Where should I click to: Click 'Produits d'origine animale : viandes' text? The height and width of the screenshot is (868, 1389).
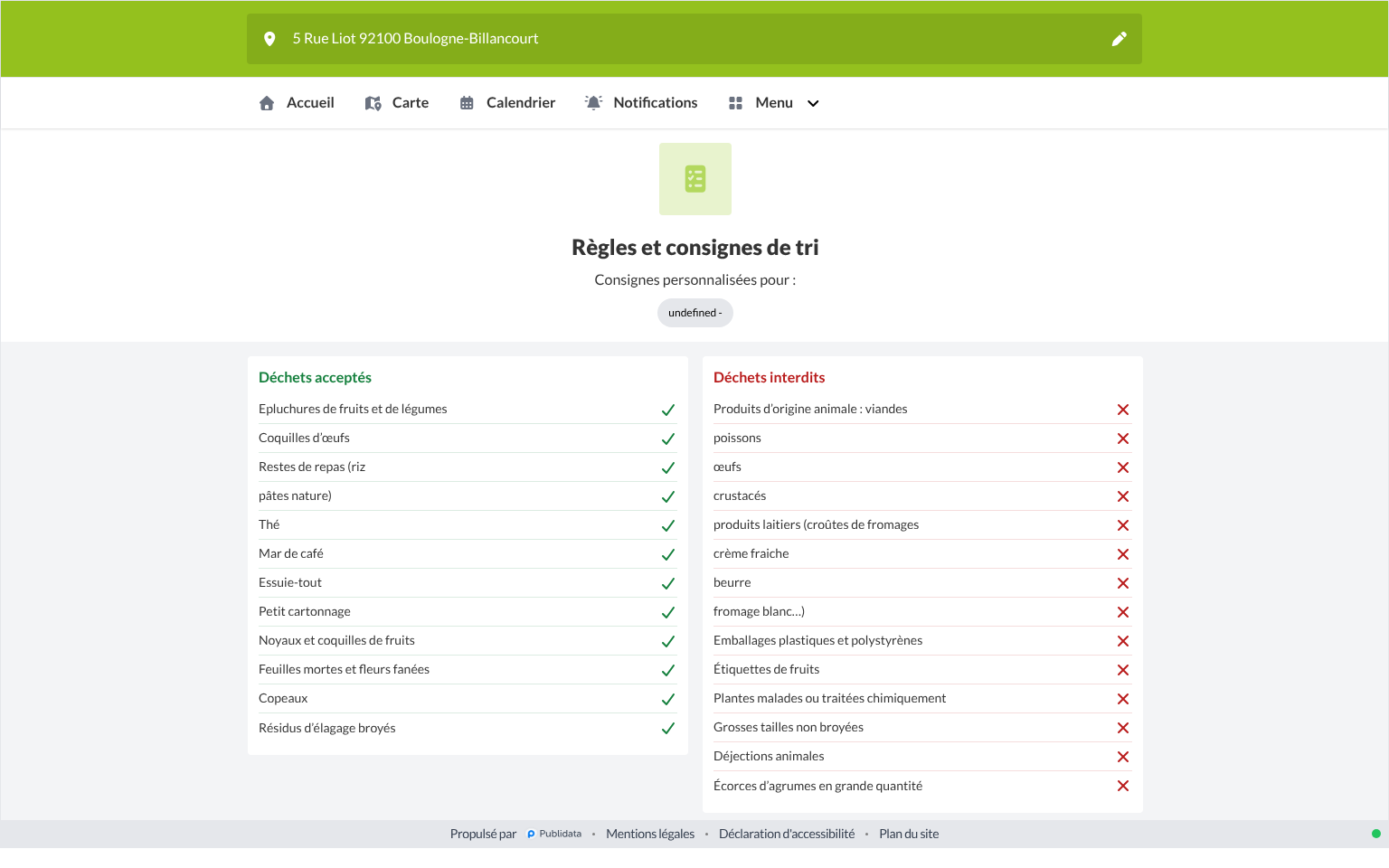[810, 409]
